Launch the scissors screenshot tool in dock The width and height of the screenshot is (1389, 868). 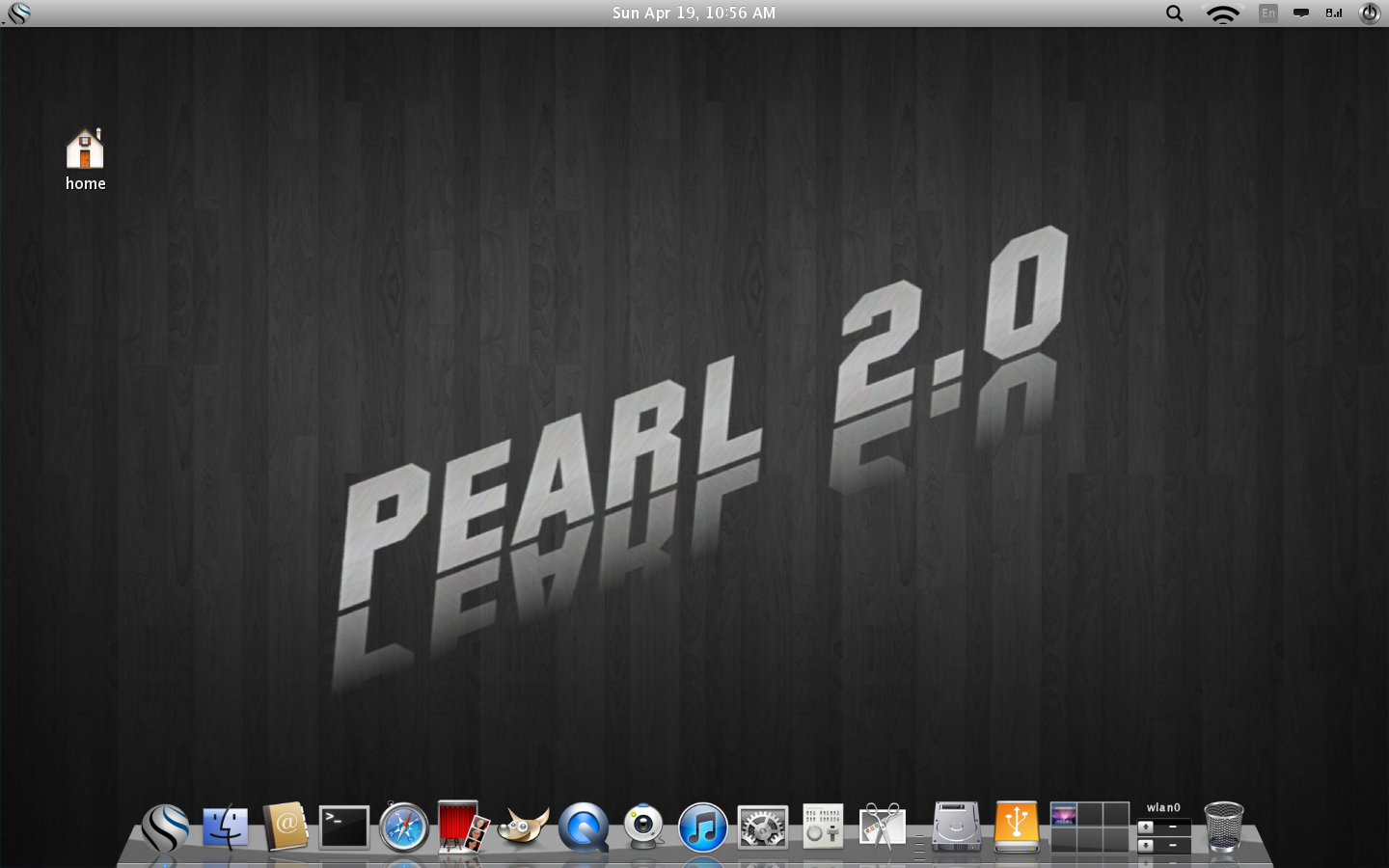(883, 827)
